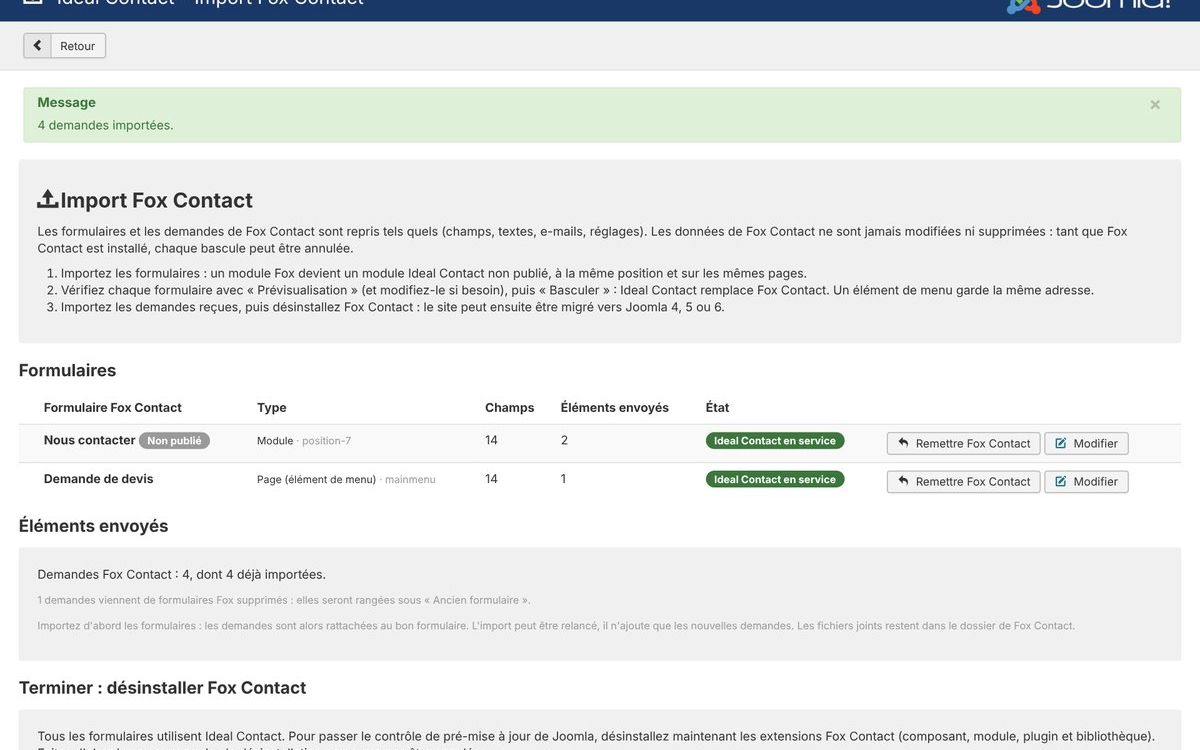Click the back arrow icon beside Retour
The image size is (1200, 750).
pyautogui.click(x=37, y=46)
